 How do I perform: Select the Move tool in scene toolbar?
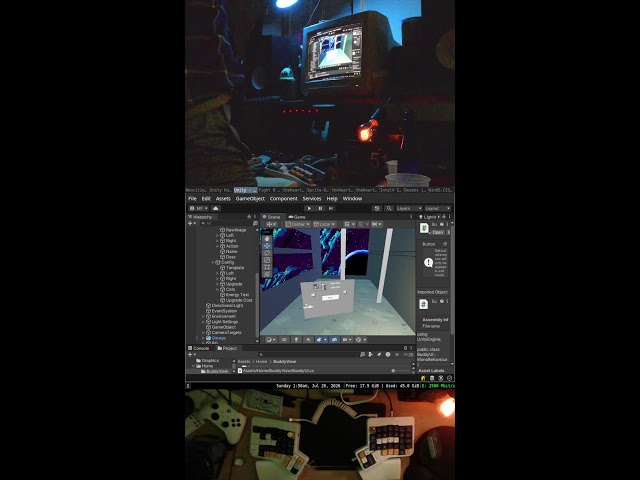tap(267, 245)
